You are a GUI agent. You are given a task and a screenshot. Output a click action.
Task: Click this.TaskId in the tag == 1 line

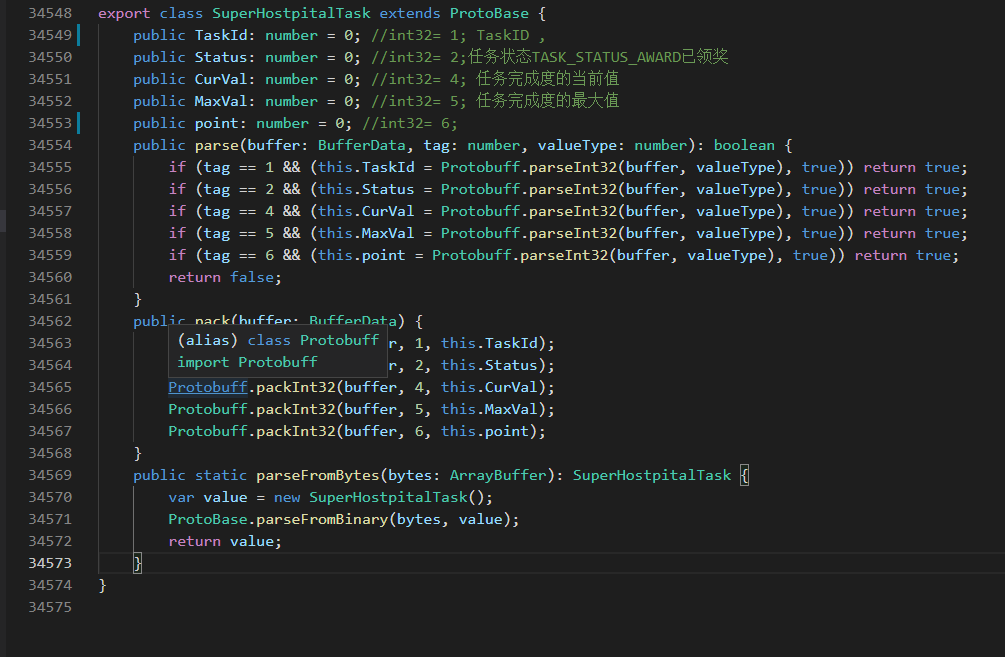click(x=366, y=167)
